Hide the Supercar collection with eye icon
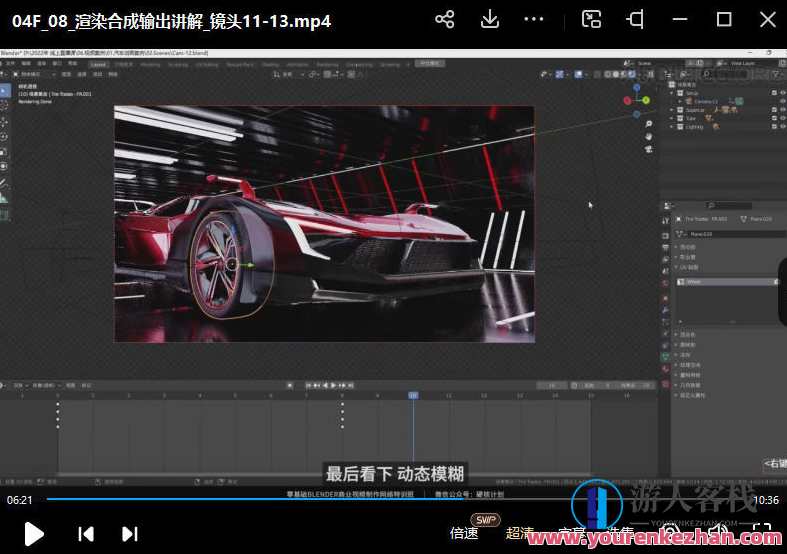This screenshot has height=554, width=787. point(782,110)
